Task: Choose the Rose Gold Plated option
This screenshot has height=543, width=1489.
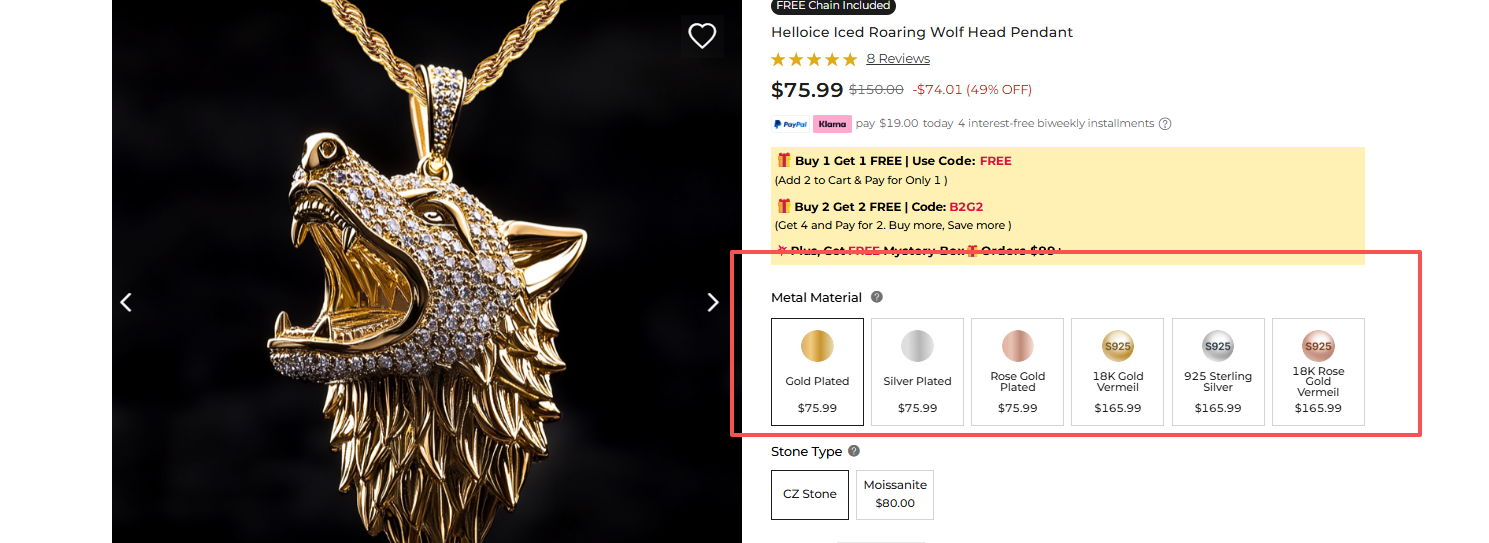Action: coord(1017,372)
